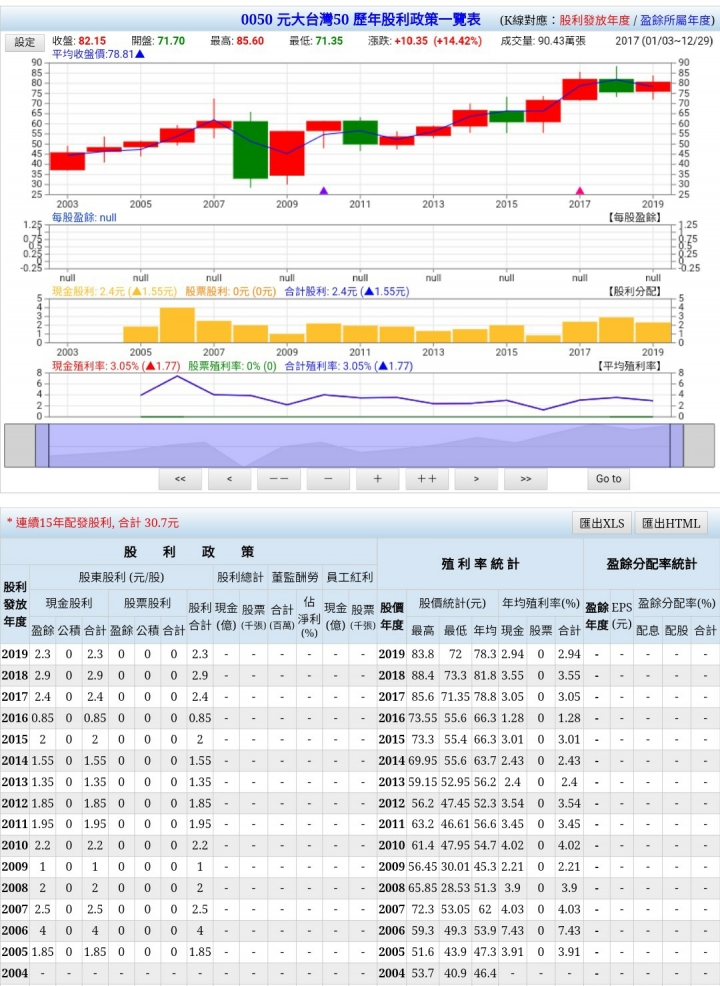Export table via 匯出HTML button
The height and width of the screenshot is (986, 720).
pyautogui.click(x=671, y=523)
